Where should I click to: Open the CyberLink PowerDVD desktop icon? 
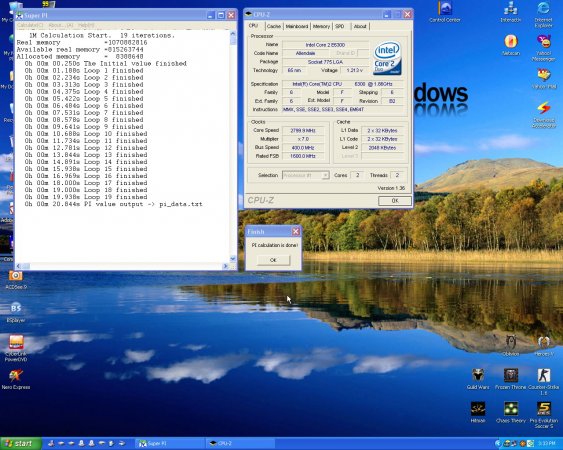coord(15,348)
